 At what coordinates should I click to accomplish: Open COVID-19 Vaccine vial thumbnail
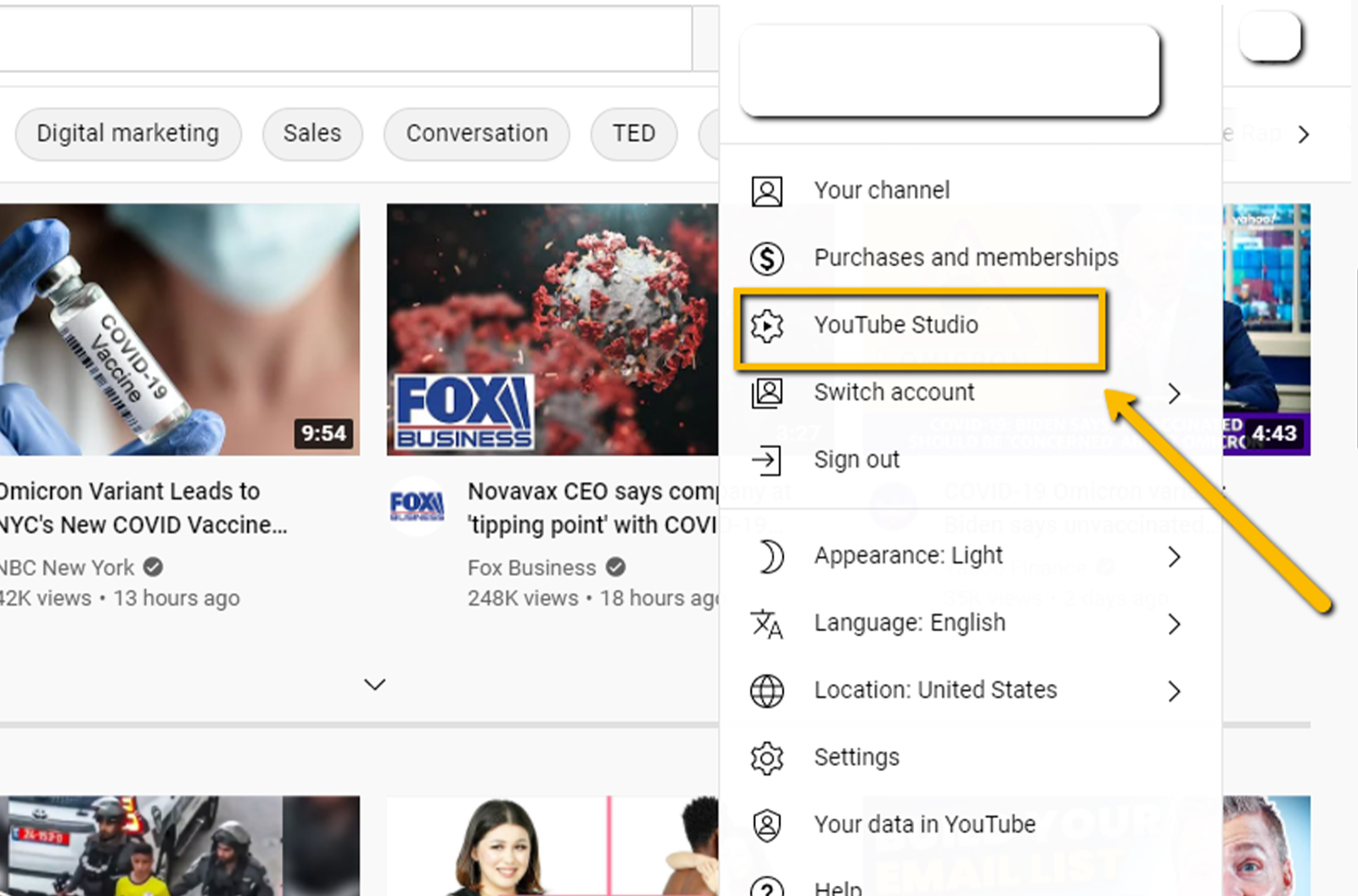coord(179,329)
